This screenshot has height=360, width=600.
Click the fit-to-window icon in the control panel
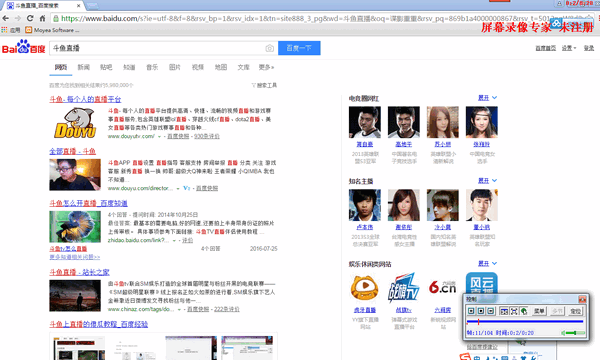504,311
